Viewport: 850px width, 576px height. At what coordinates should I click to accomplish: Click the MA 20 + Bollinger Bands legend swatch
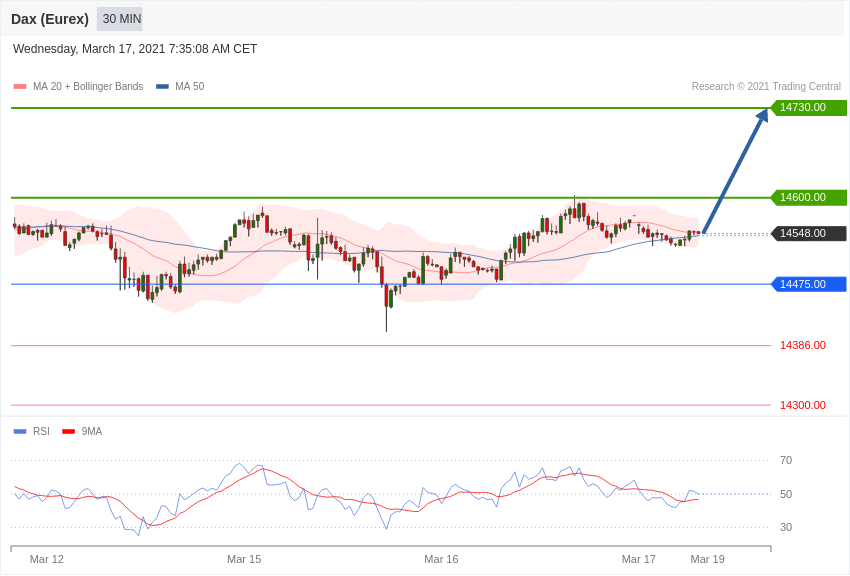click(x=20, y=87)
